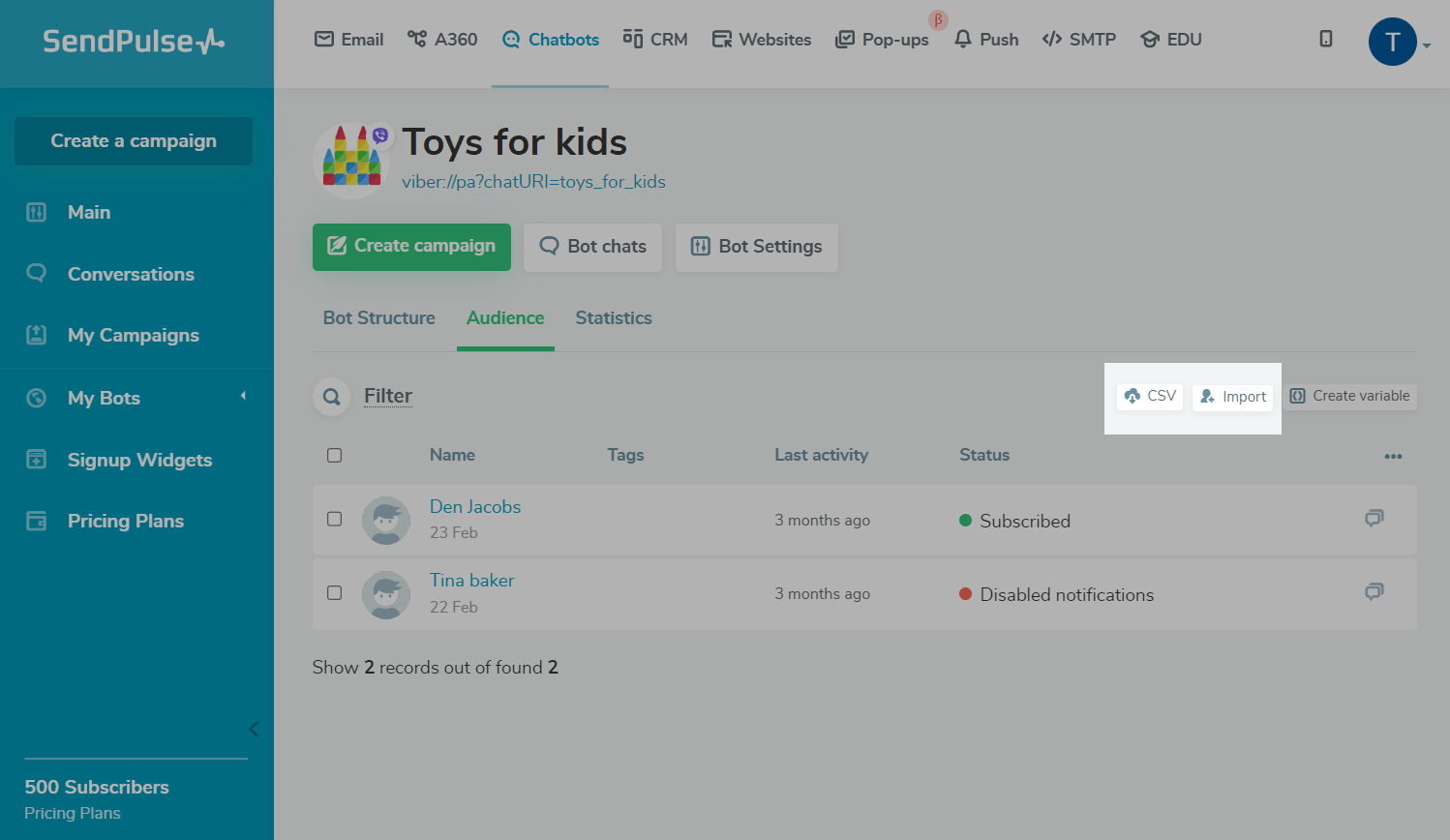Switch to the Statistics tab
This screenshot has height=840, width=1450.
click(x=614, y=317)
